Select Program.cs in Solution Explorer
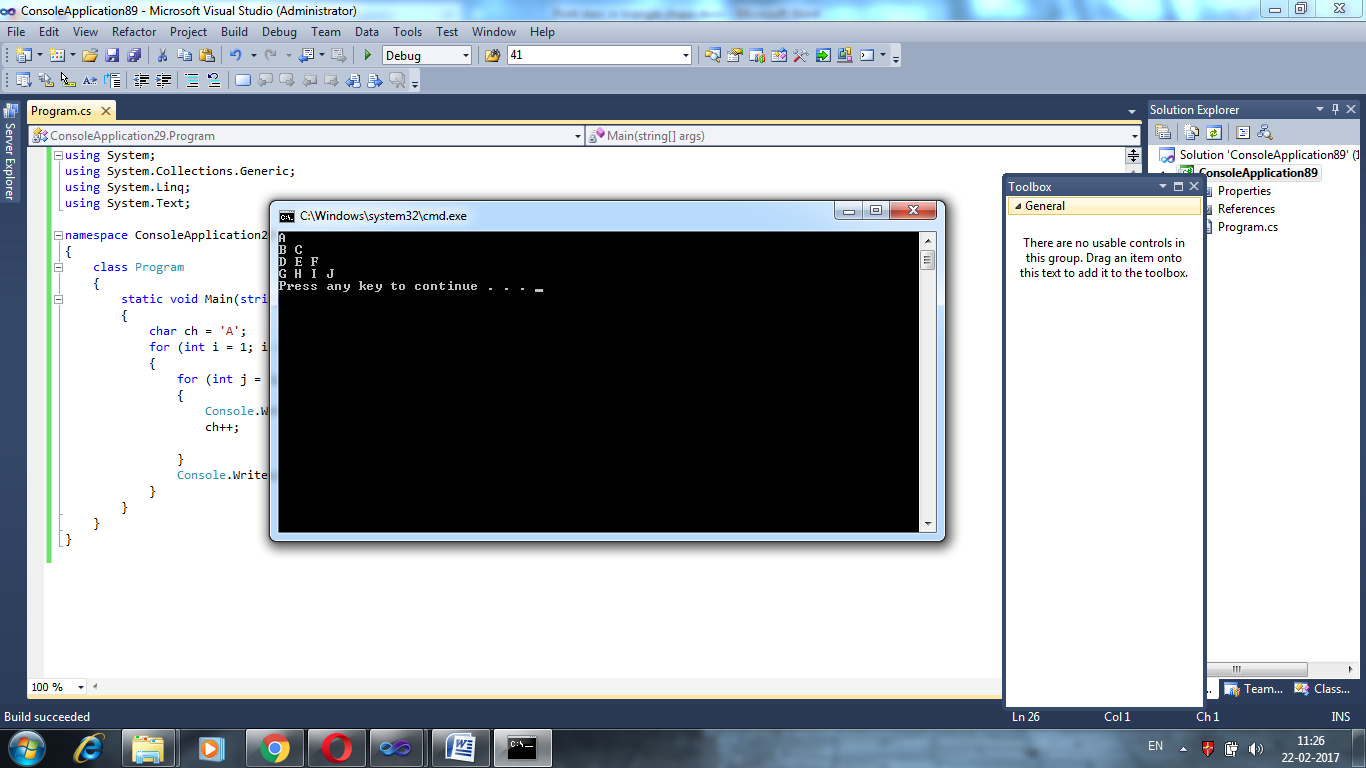The width and height of the screenshot is (1366, 768). [x=1250, y=226]
